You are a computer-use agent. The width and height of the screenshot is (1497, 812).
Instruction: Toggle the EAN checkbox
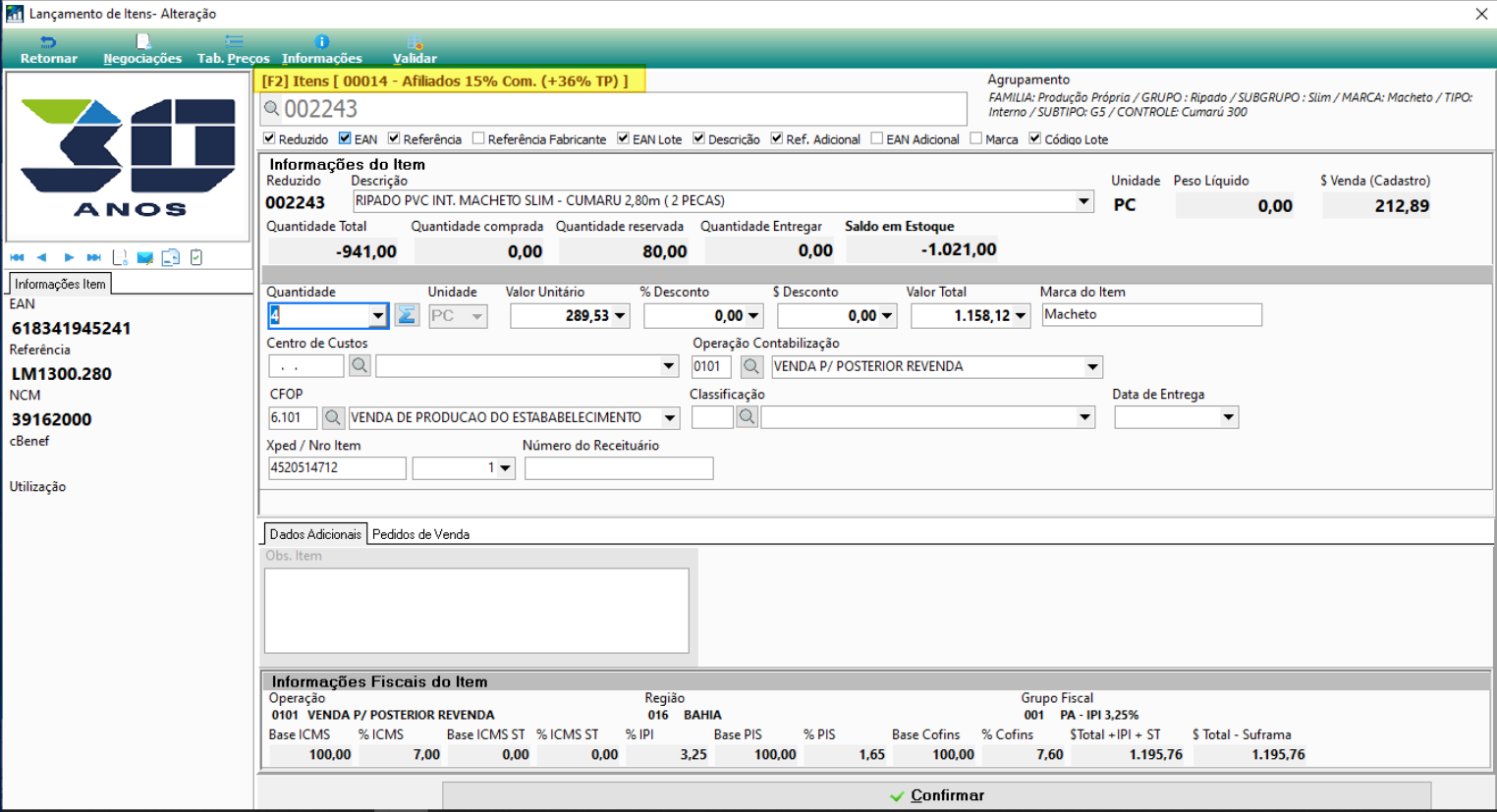(x=345, y=138)
